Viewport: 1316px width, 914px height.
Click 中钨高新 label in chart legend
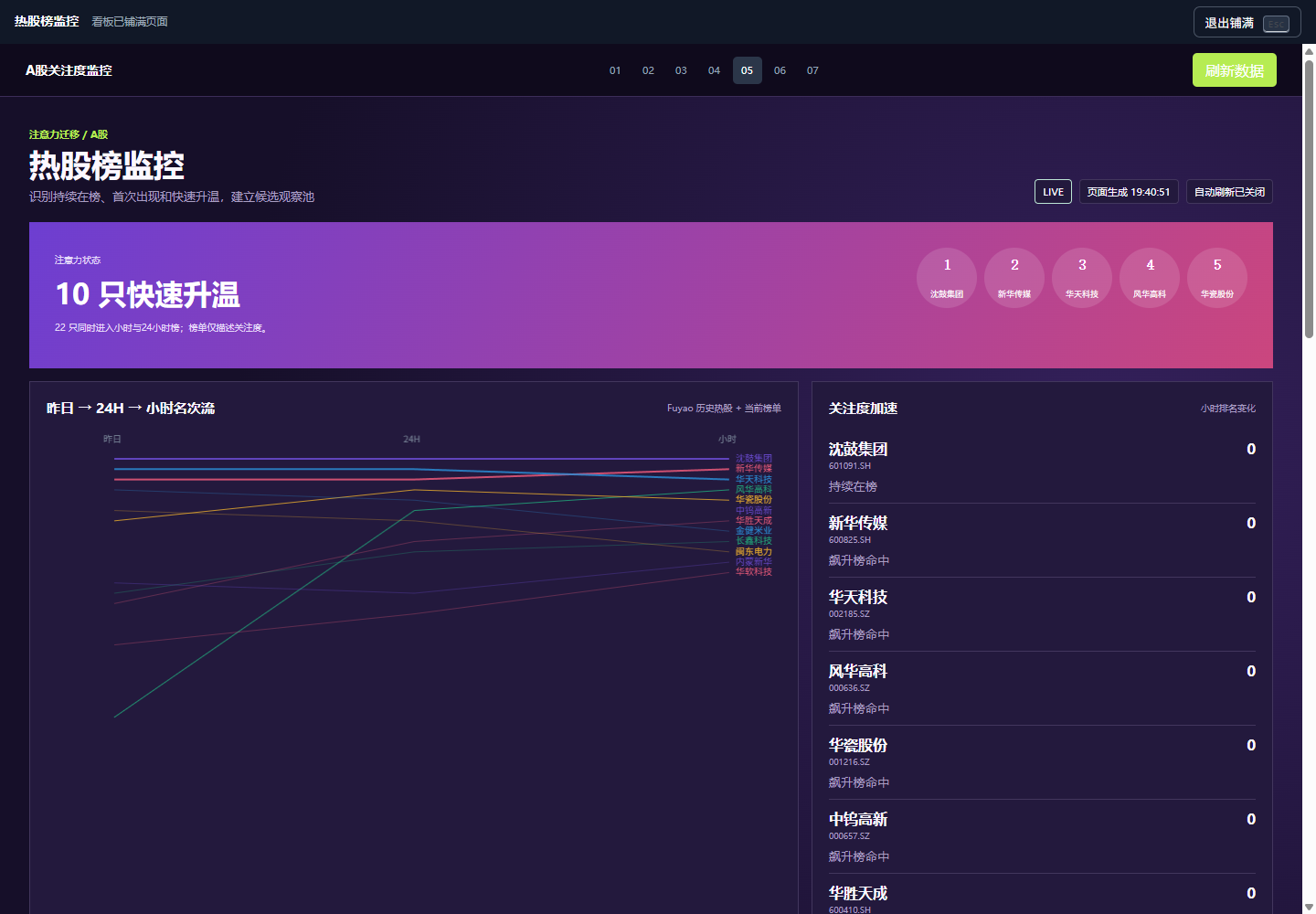click(754, 510)
